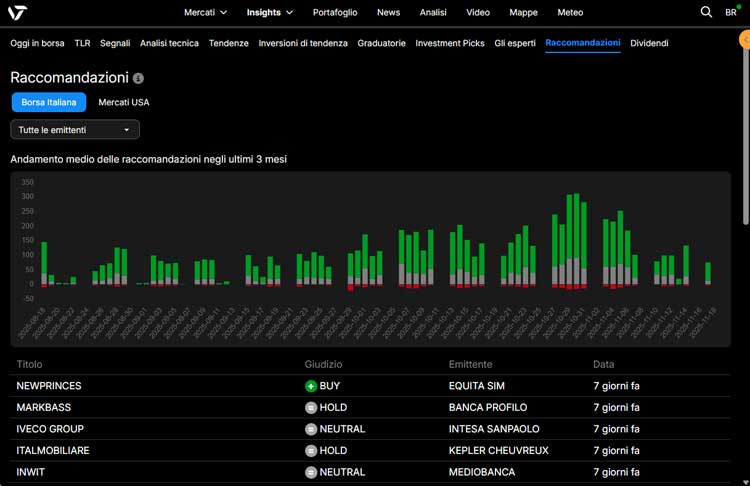Click the info icon next to Raccomandazioni

[x=138, y=78]
